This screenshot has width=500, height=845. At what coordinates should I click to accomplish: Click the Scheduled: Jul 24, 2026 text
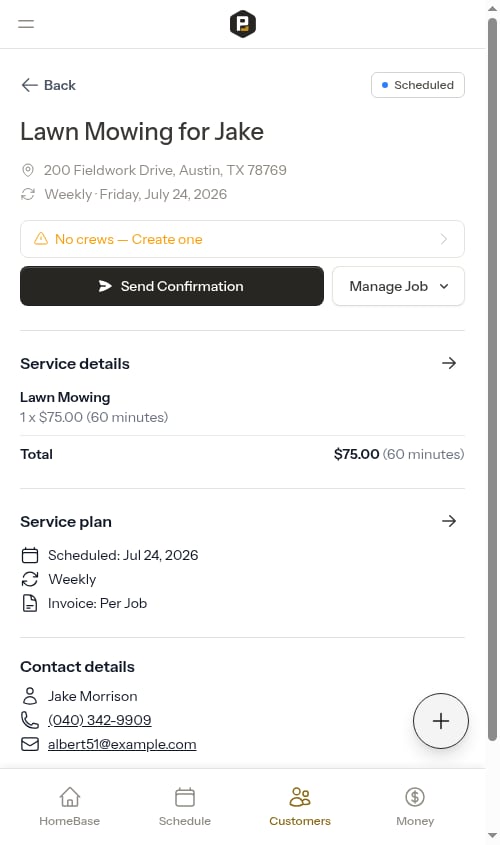point(123,555)
